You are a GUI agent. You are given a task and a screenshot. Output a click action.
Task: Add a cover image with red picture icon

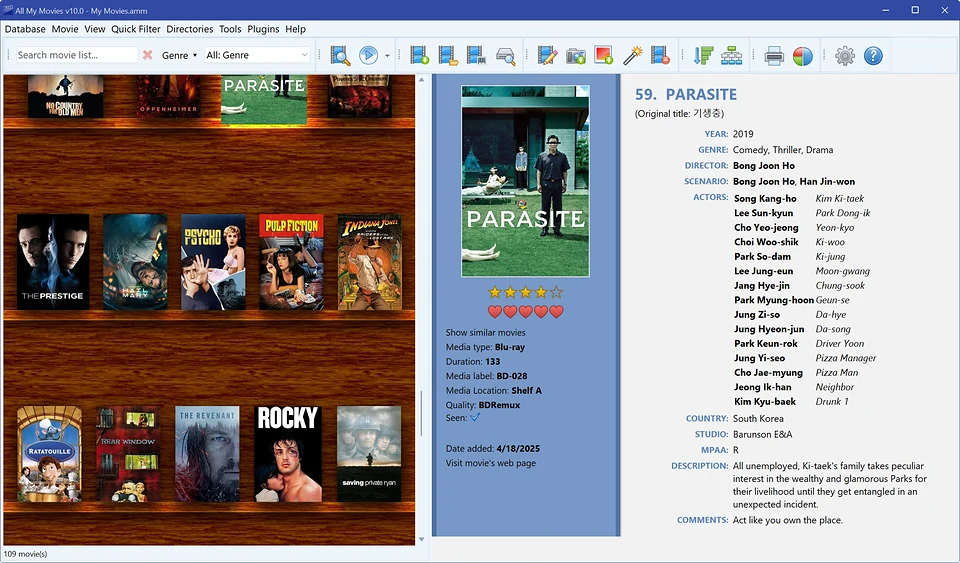coord(604,56)
